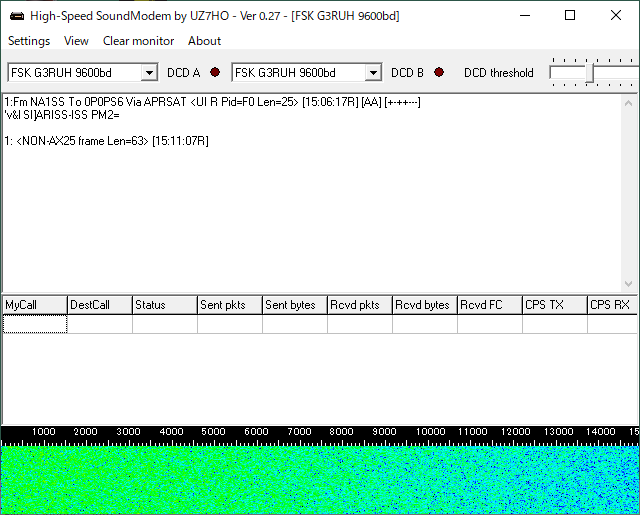640x519 pixels.
Task: Open the View menu
Action: click(76, 41)
